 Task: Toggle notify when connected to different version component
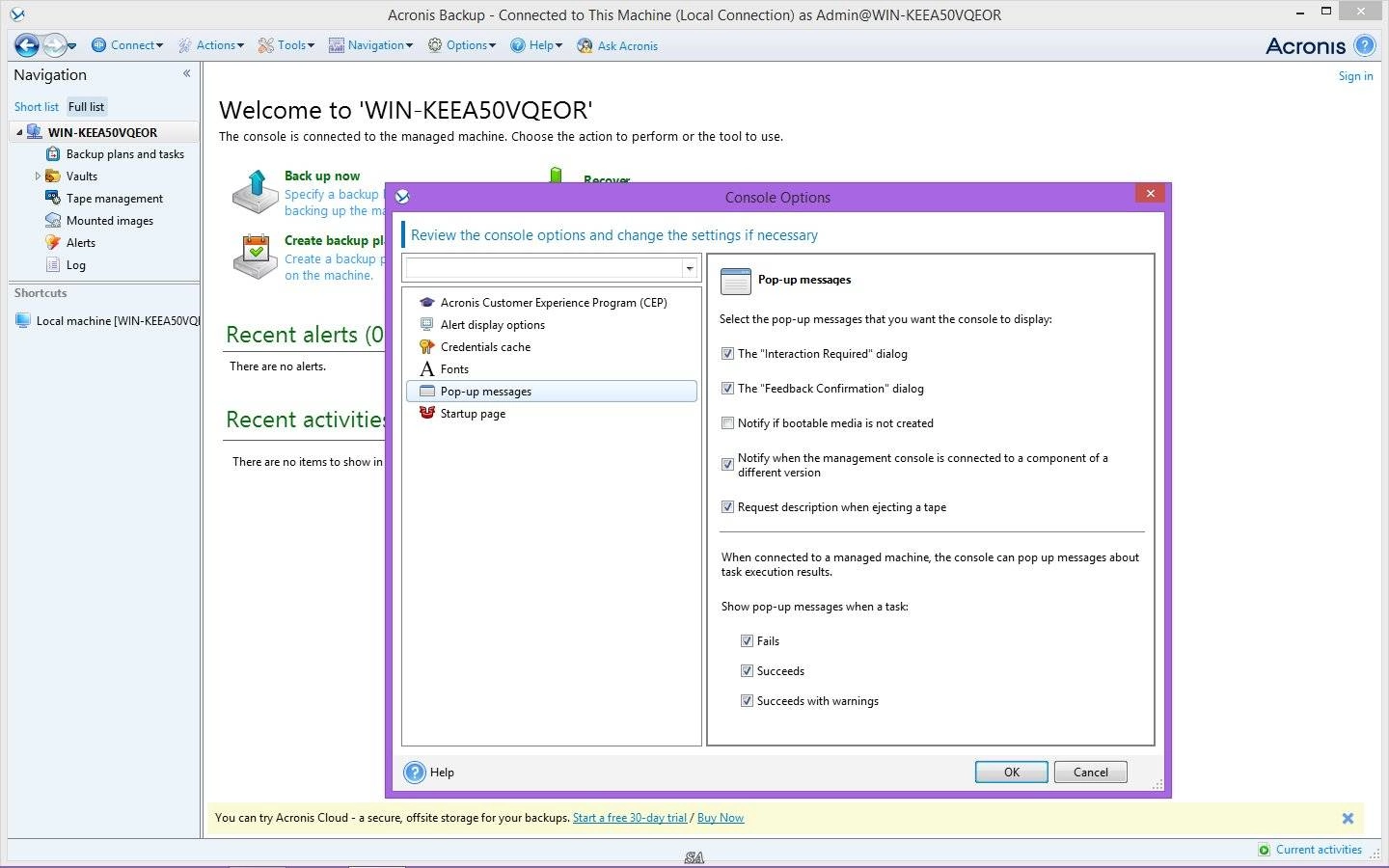coord(728,465)
